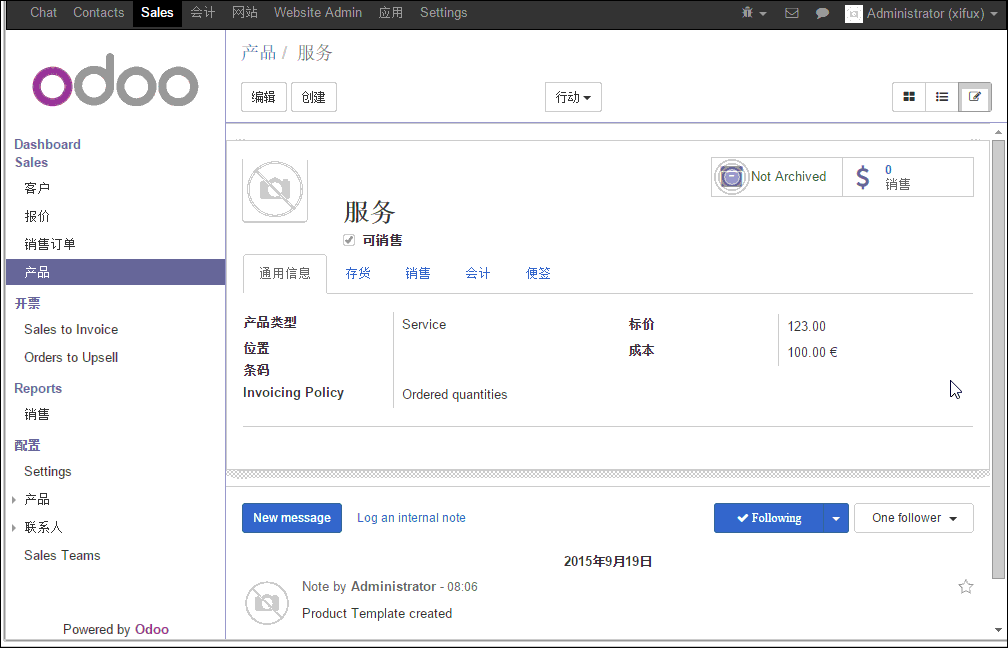Click Log an internal note link
The height and width of the screenshot is (648, 1008).
pos(411,518)
